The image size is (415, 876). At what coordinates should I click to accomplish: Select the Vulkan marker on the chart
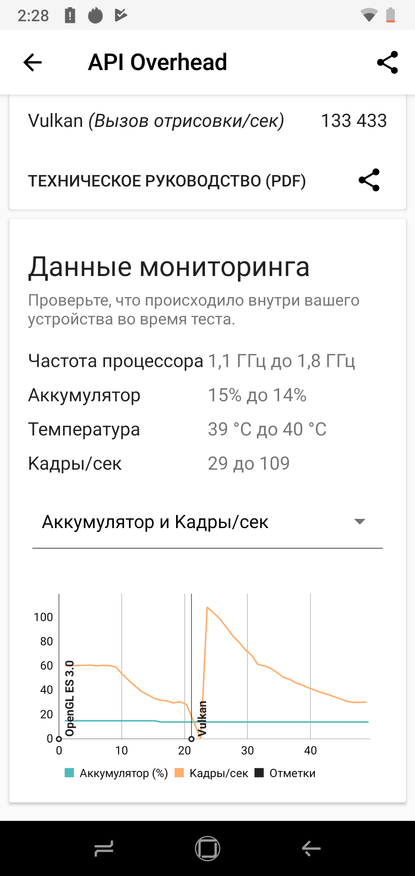[x=202, y=717]
